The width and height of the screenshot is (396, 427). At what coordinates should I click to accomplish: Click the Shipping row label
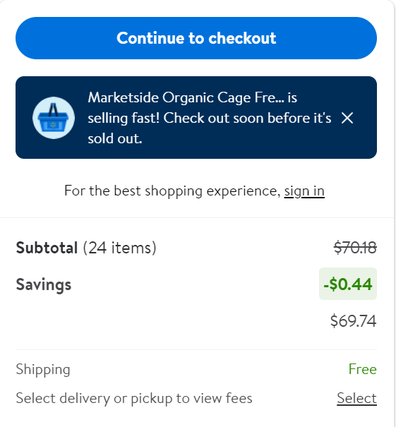point(43,369)
